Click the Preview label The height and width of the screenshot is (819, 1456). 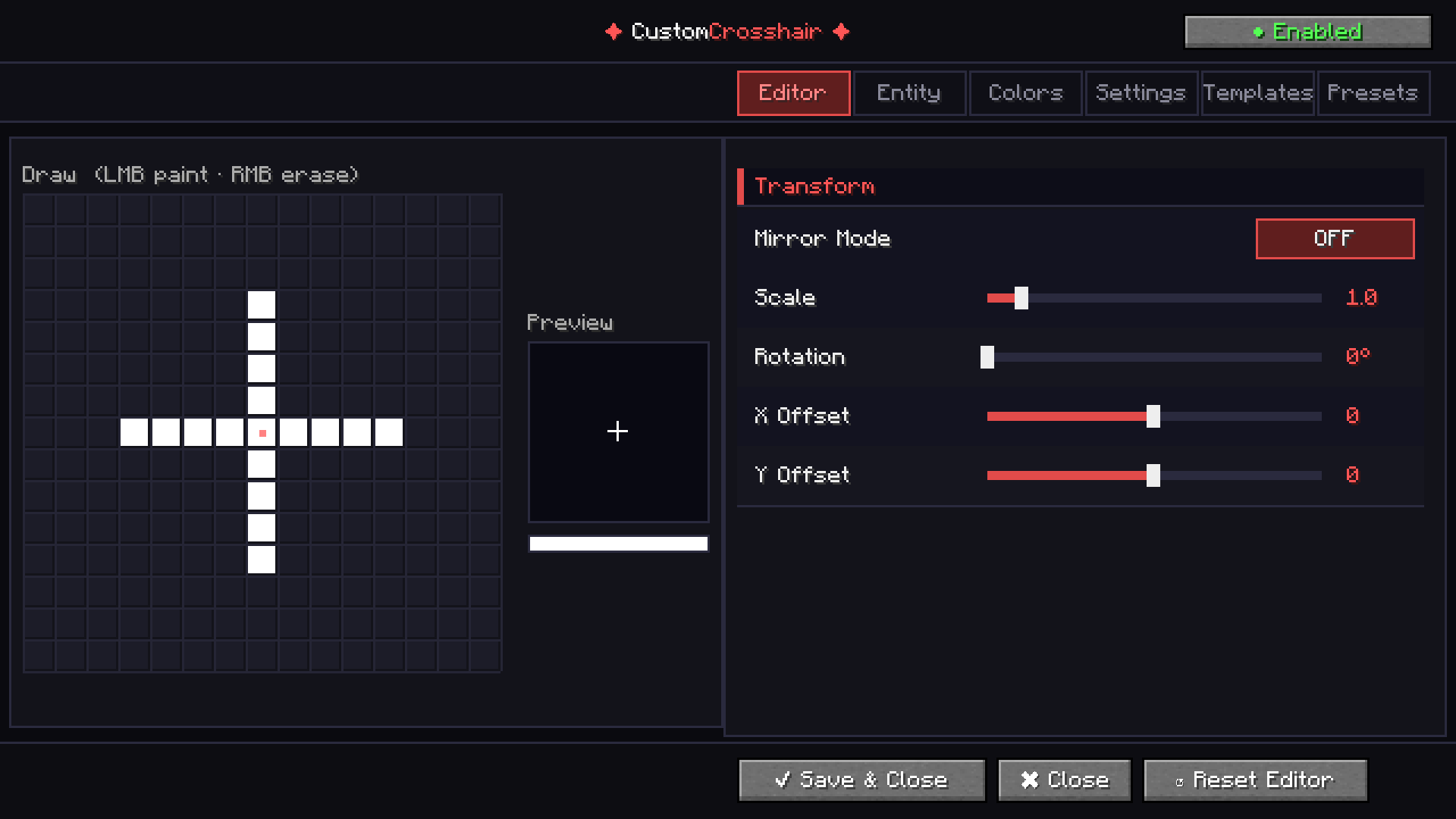(x=570, y=323)
